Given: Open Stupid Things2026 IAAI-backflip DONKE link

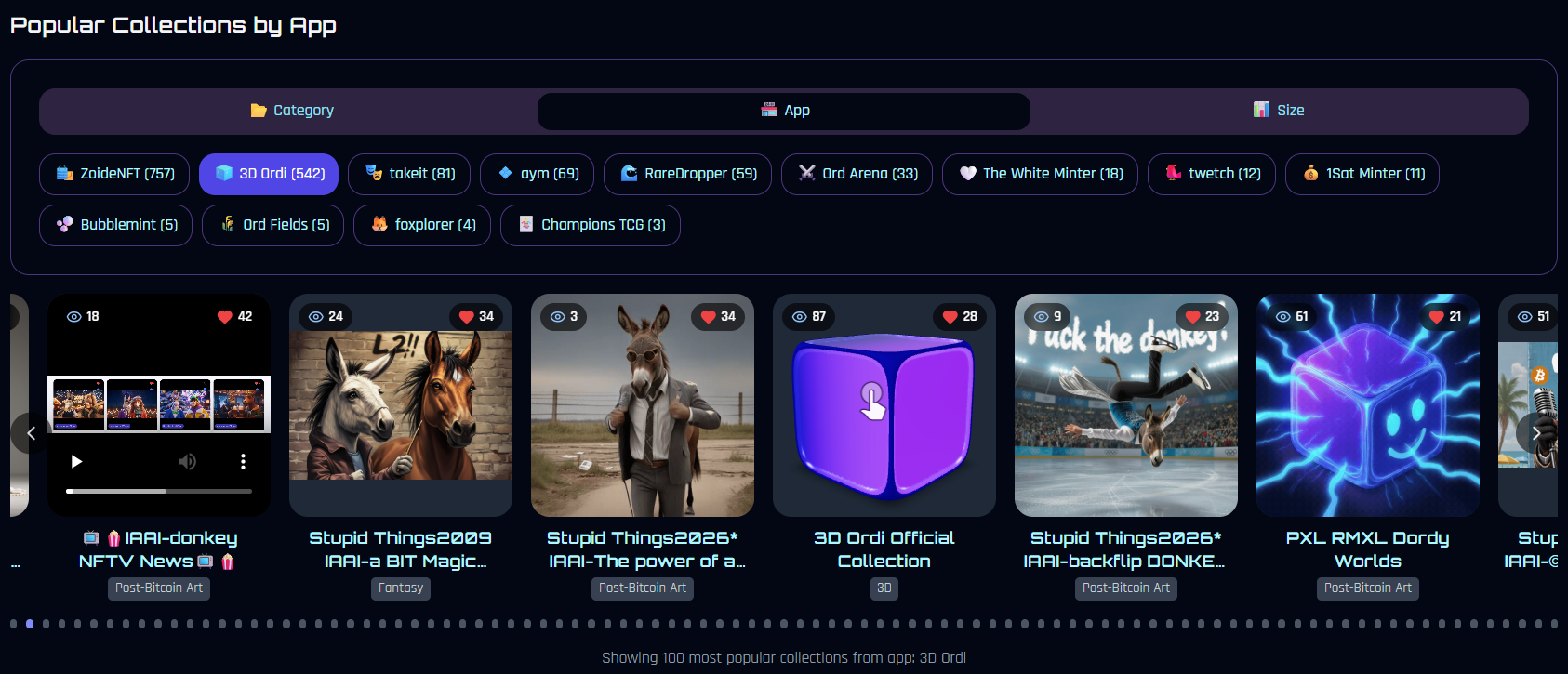Looking at the screenshot, I should [1126, 549].
